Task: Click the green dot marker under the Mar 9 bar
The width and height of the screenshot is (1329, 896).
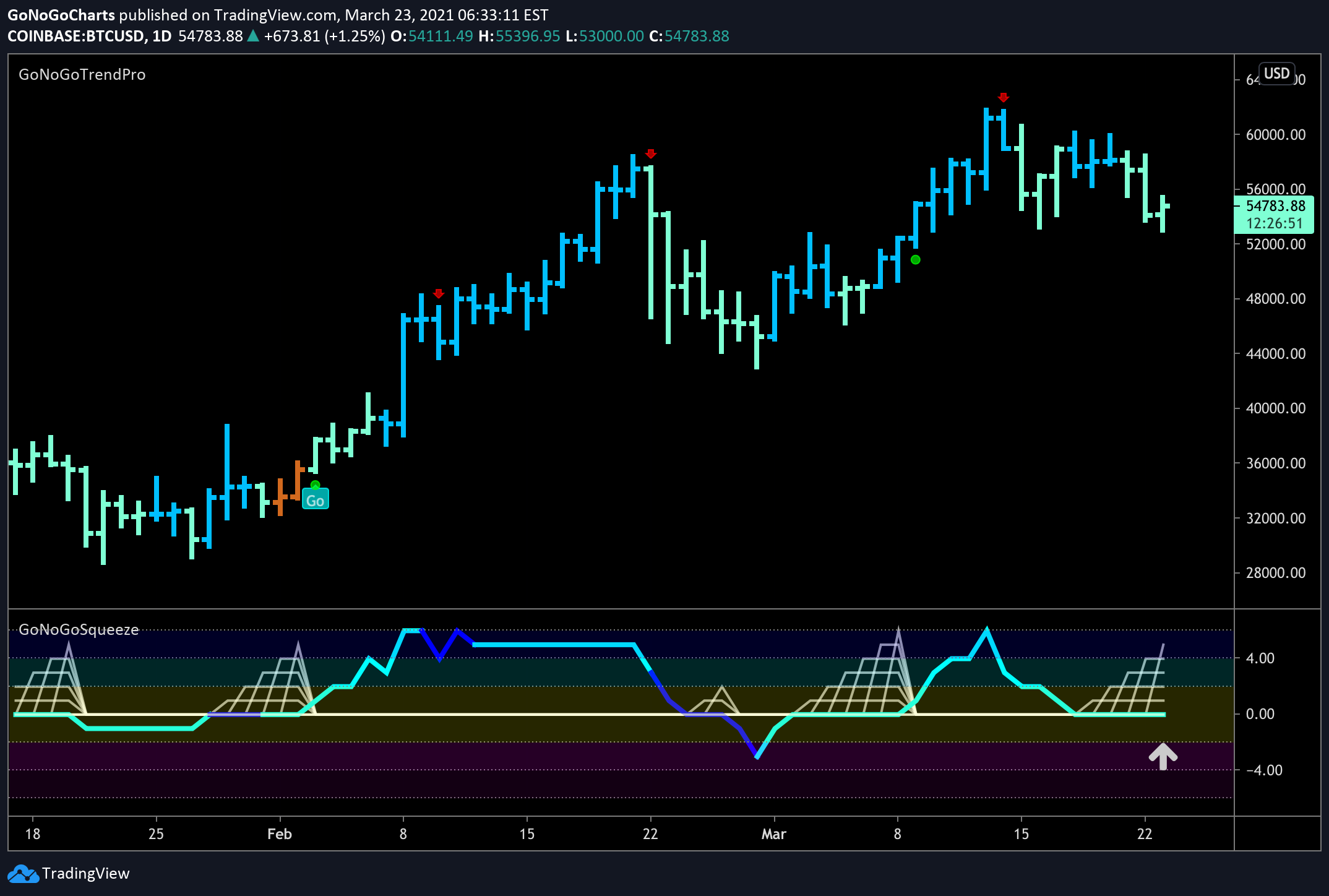Action: click(915, 260)
